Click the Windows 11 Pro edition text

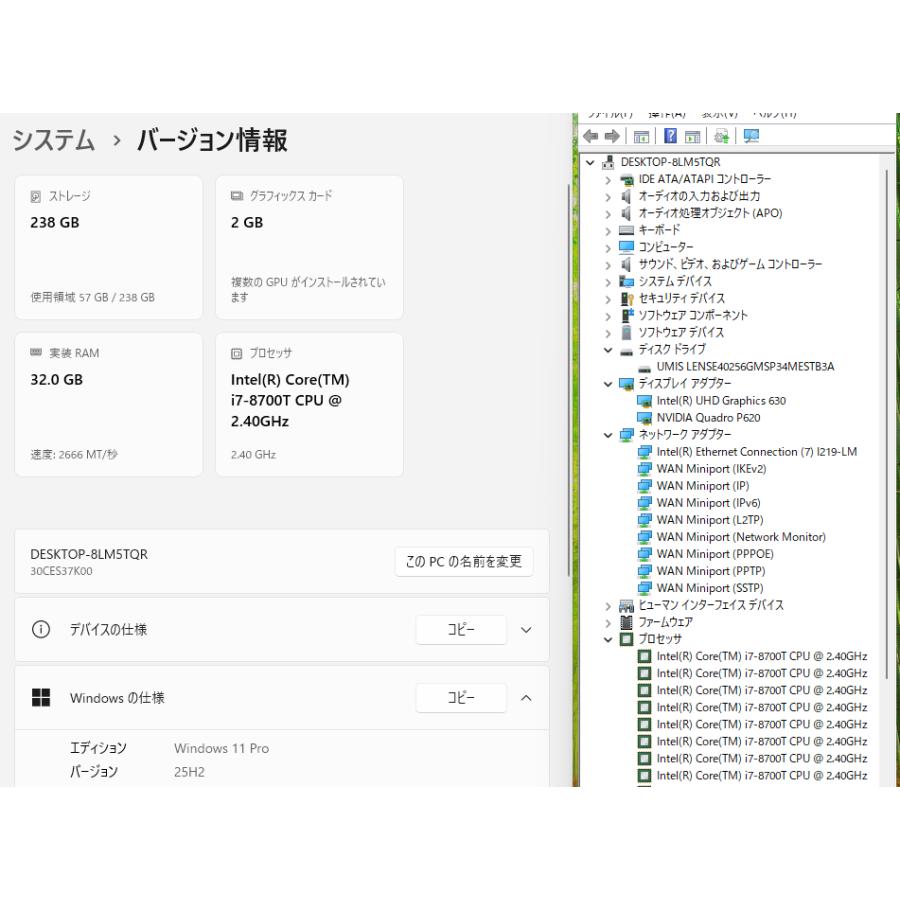coord(222,748)
